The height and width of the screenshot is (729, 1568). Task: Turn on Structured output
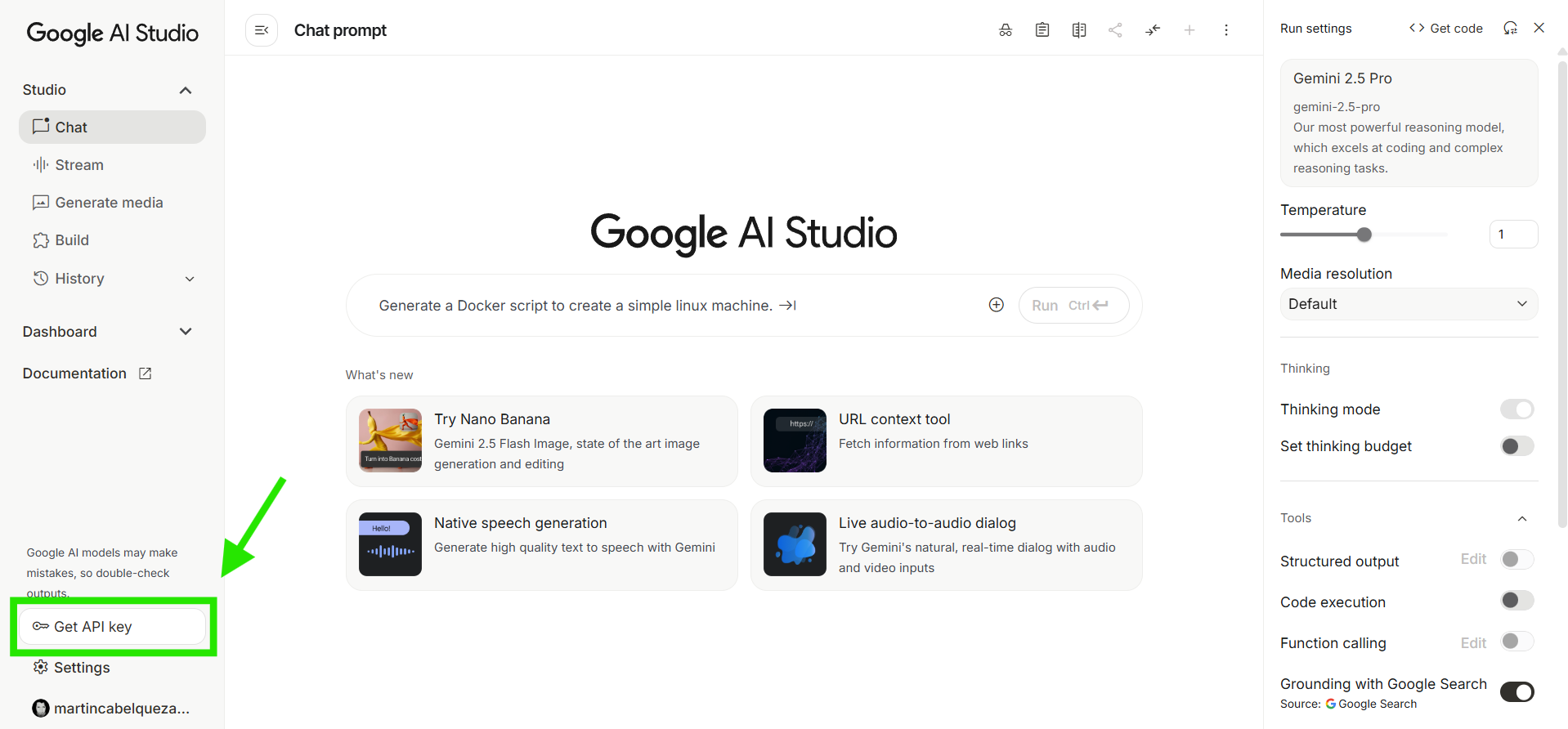click(x=1516, y=560)
